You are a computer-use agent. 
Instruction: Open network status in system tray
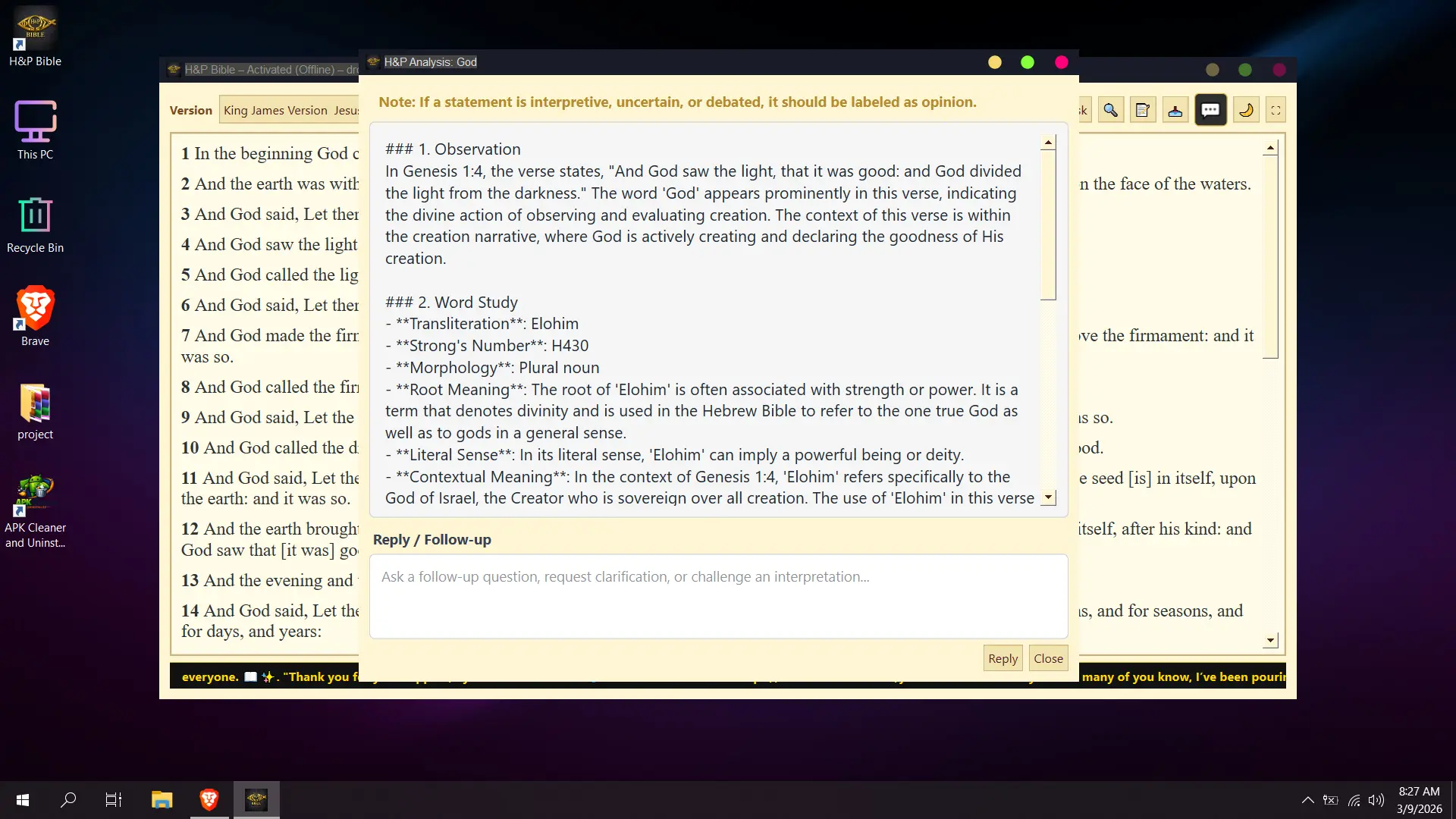point(1354,800)
